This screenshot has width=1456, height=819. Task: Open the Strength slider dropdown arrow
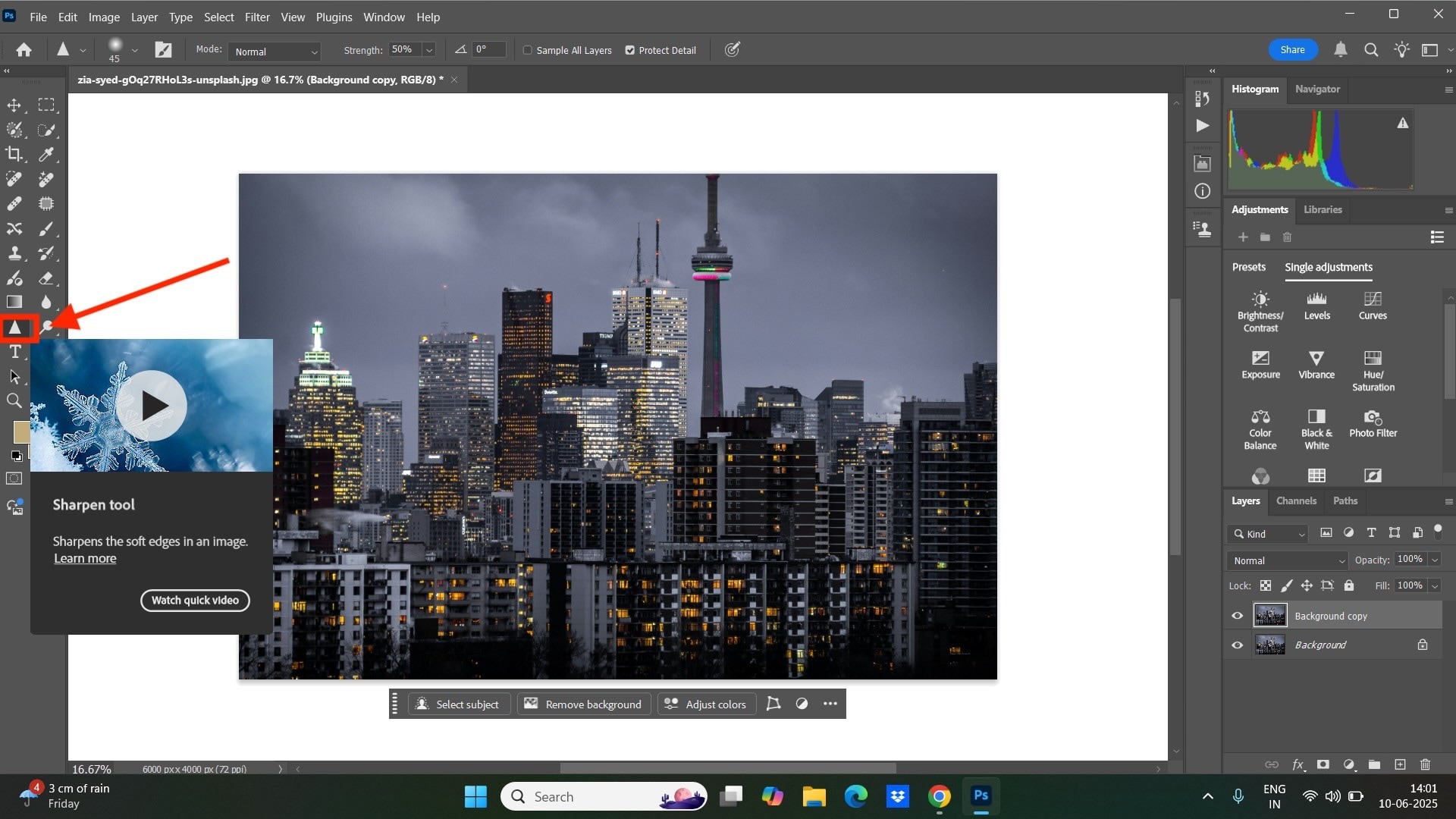[x=429, y=50]
